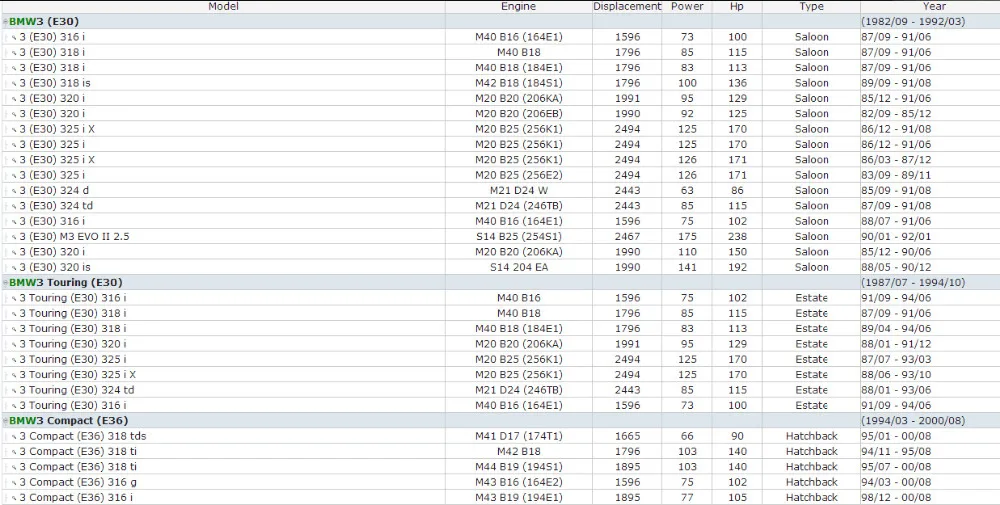Sort by the Type column header
Viewport: 1000px width, 505px height.
click(x=811, y=6)
